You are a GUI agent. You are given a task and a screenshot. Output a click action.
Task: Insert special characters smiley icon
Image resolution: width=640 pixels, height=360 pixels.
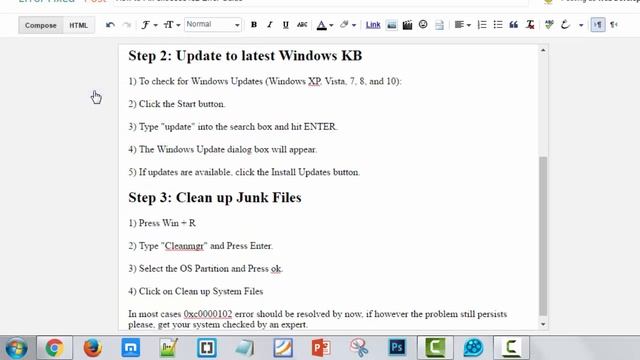click(423, 24)
